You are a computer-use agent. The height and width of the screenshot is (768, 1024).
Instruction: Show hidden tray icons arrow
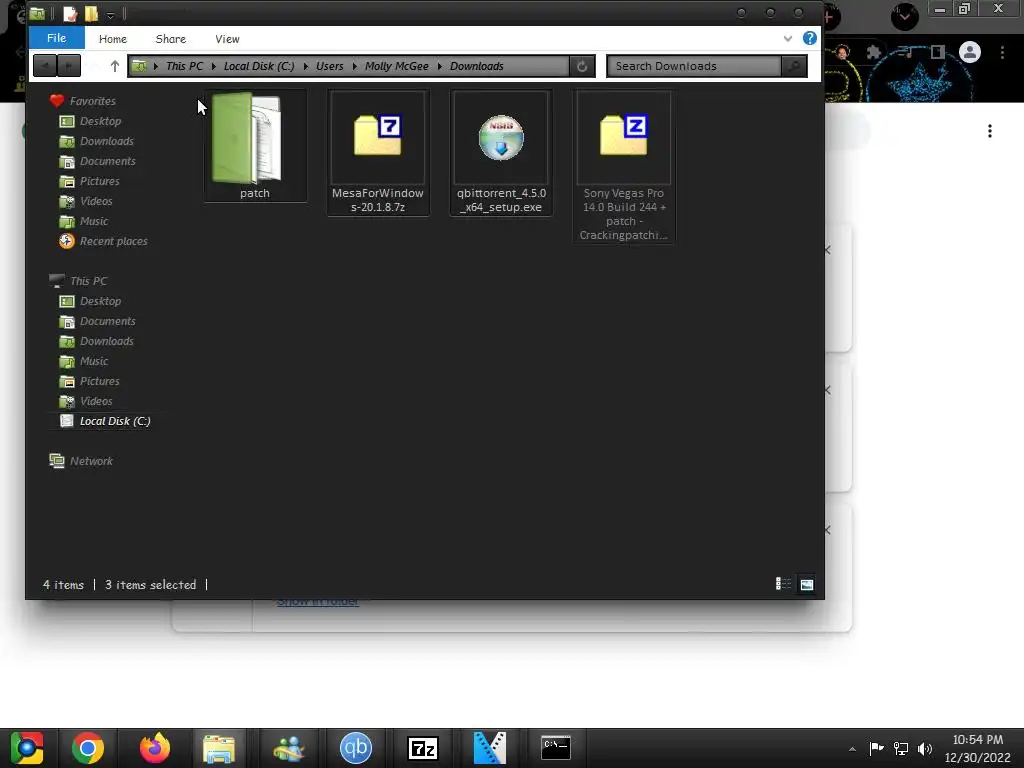click(x=852, y=749)
